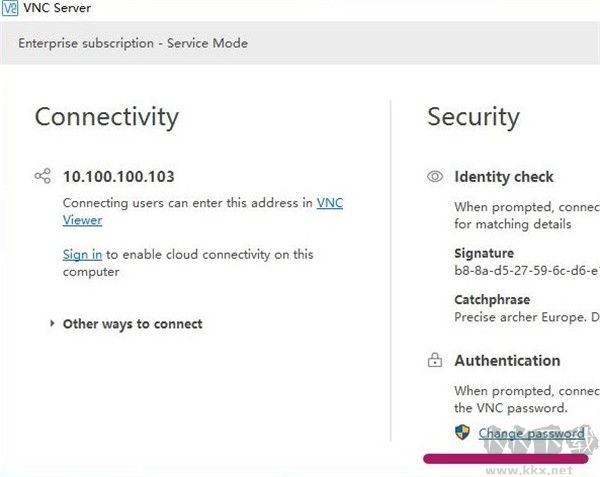This screenshot has height=477, width=600.
Task: Open the VNC Viewer link
Action: tap(329, 203)
